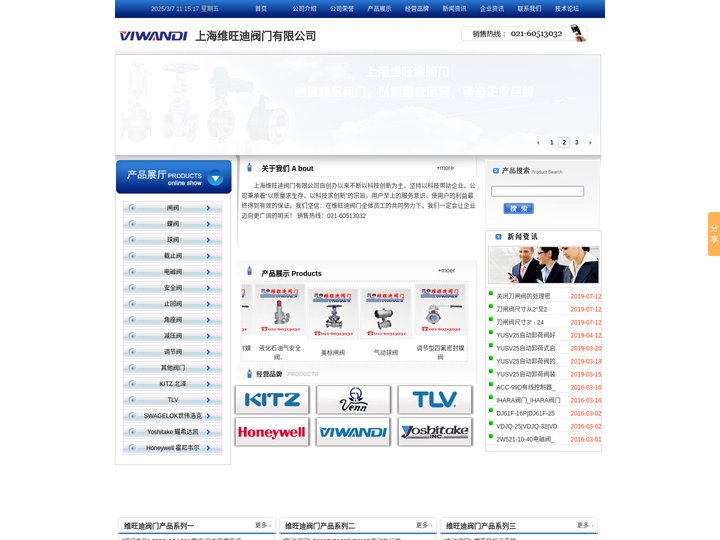
Task: Open the 公司介绍 menu item
Action: pos(304,8)
